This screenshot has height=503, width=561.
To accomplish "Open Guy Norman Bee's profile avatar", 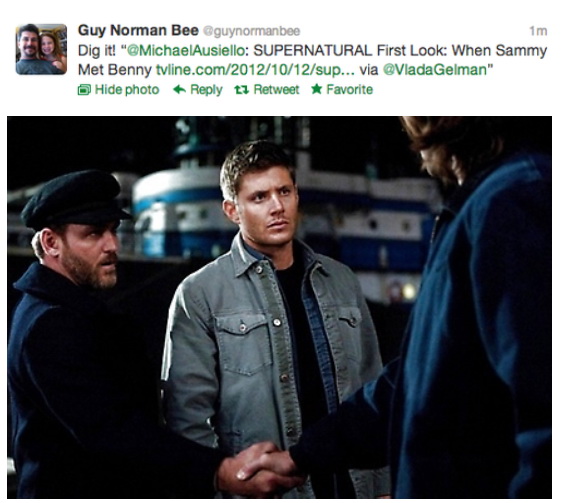I will [x=41, y=49].
